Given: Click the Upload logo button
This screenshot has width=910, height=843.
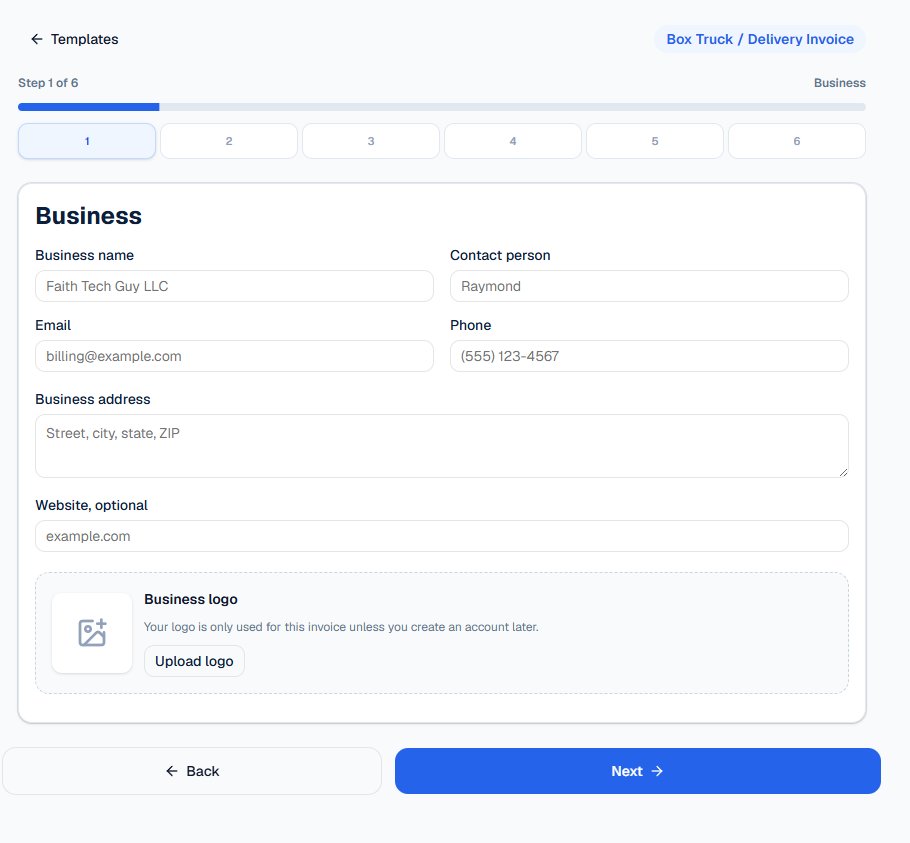Looking at the screenshot, I should pyautogui.click(x=194, y=661).
